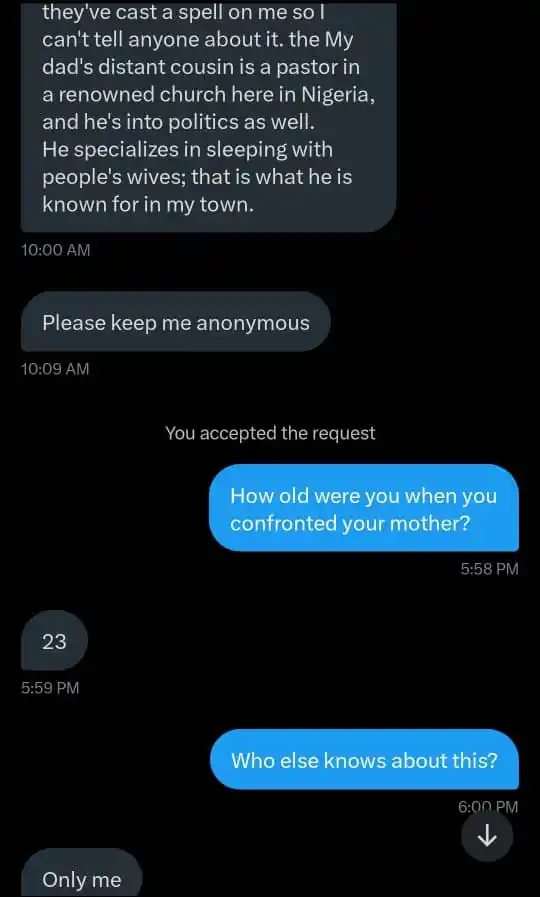This screenshot has width=540, height=897.
Task: Select the 'Who else knows about this?' message
Action: 364,760
